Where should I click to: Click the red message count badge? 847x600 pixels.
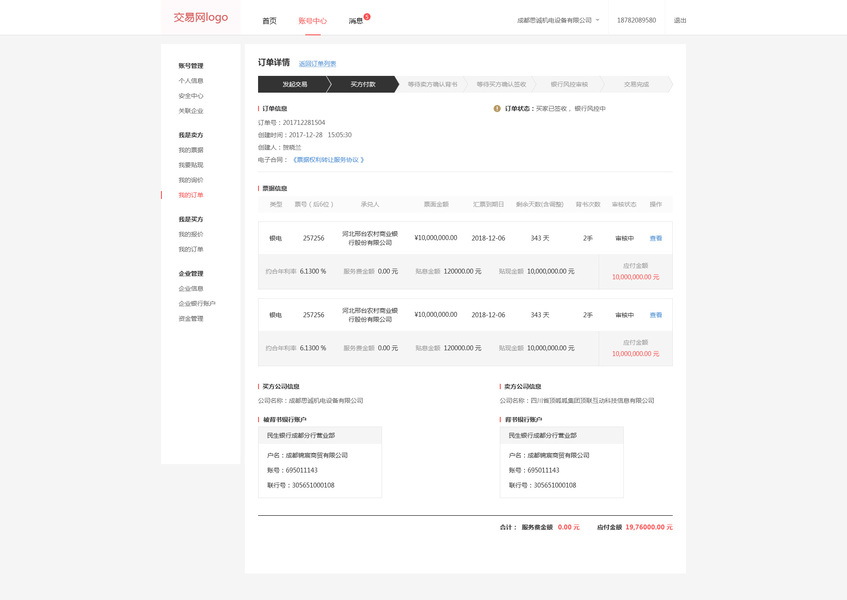click(367, 17)
